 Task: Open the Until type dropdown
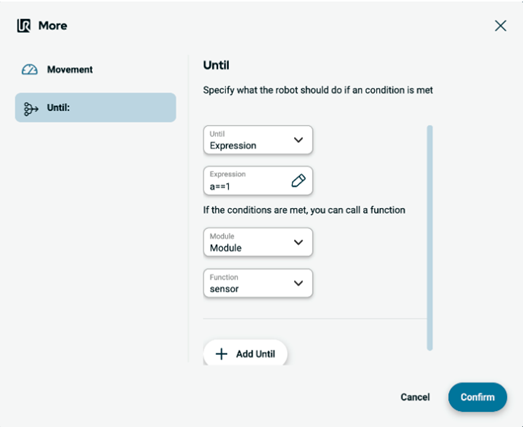click(258, 140)
